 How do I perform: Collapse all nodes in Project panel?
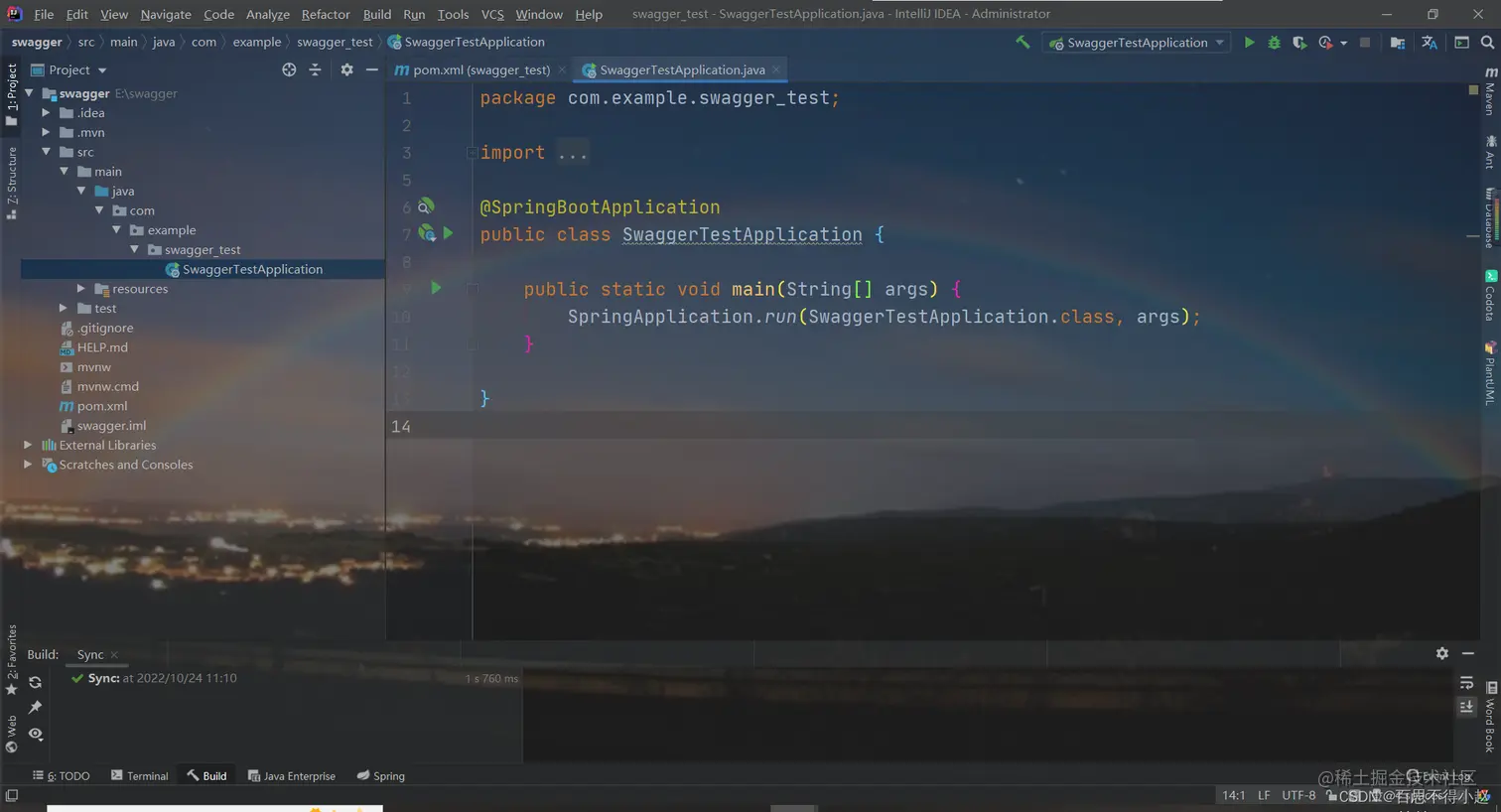coord(315,69)
